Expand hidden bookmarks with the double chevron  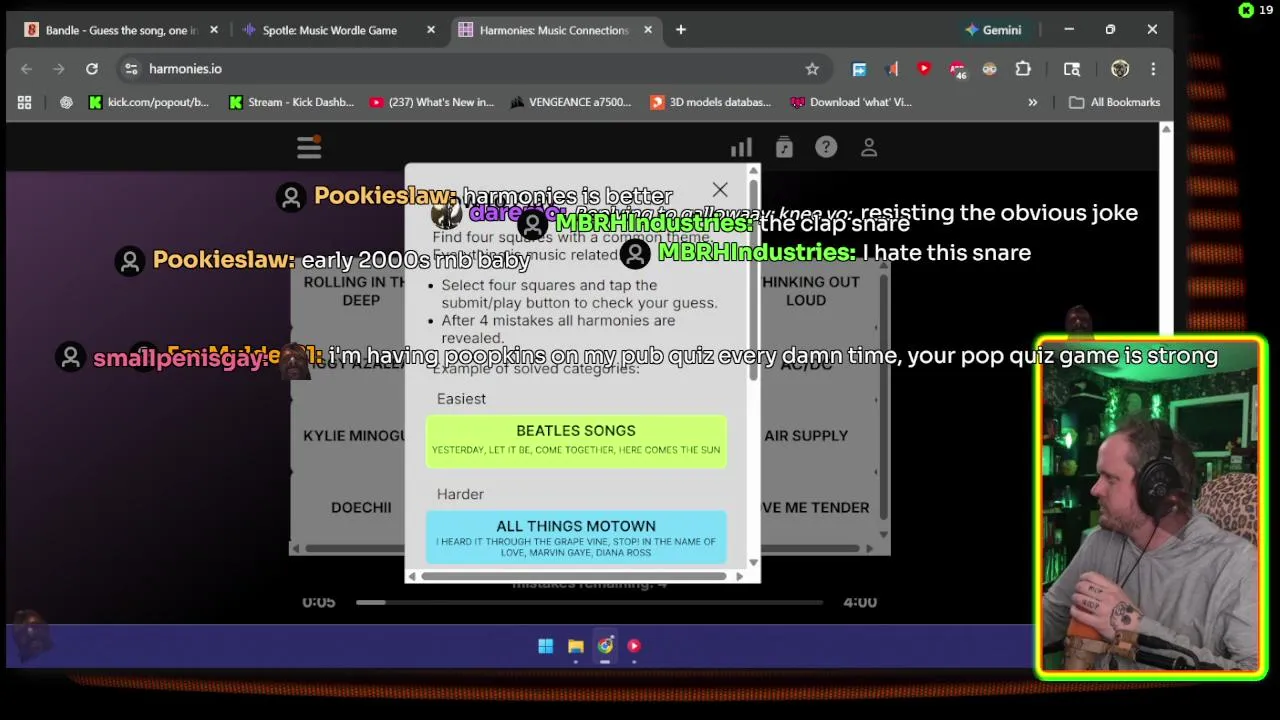pyautogui.click(x=1033, y=102)
